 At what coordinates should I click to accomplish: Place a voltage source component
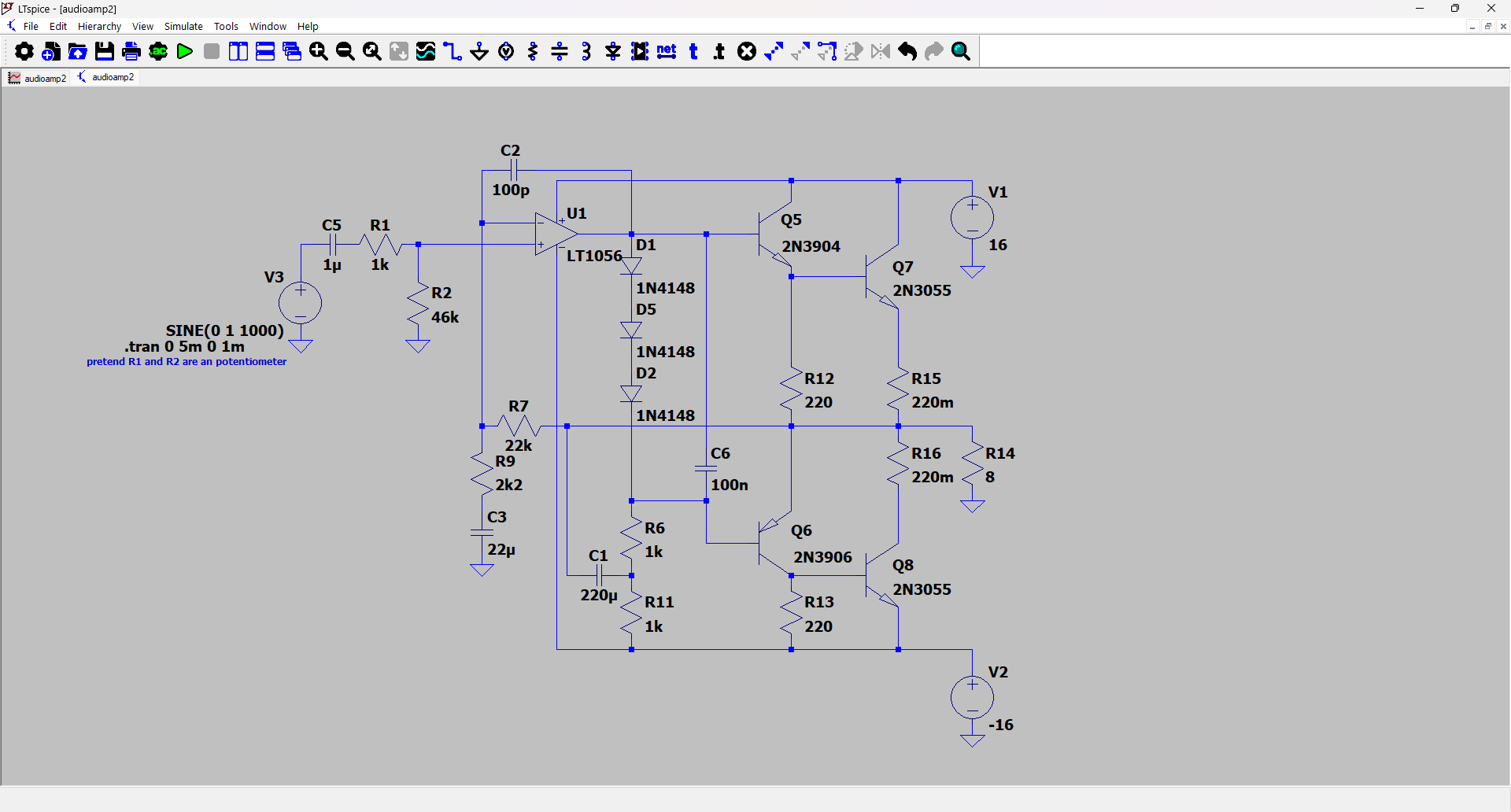pyautogui.click(x=507, y=52)
